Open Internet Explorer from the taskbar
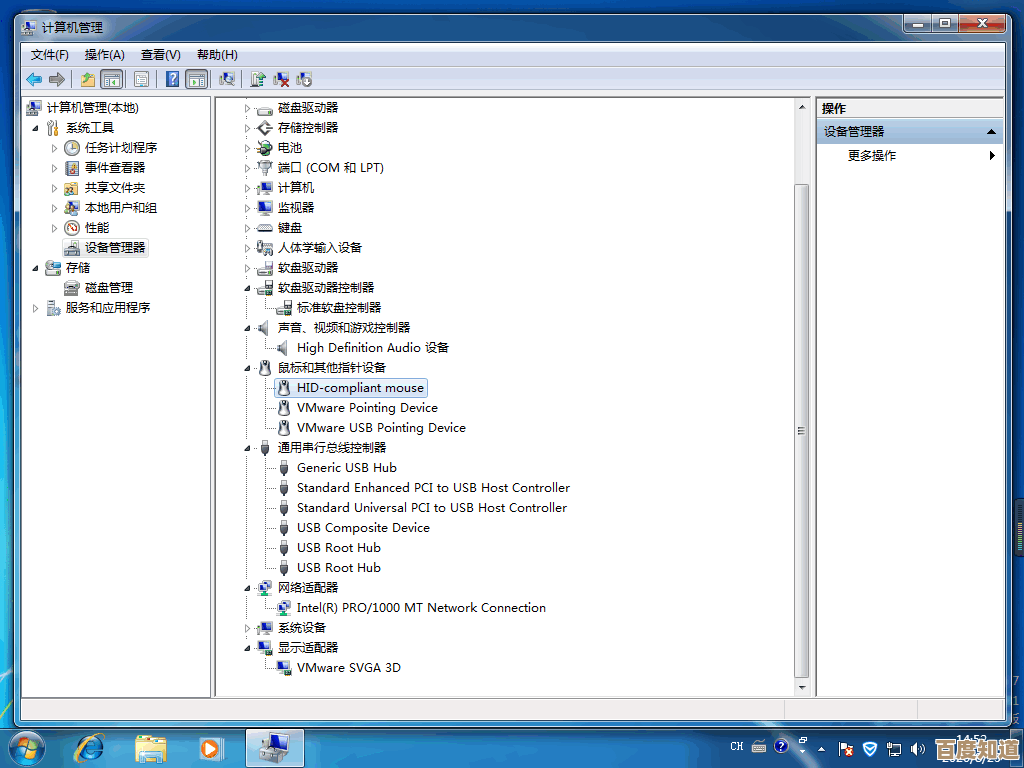 tap(90, 747)
